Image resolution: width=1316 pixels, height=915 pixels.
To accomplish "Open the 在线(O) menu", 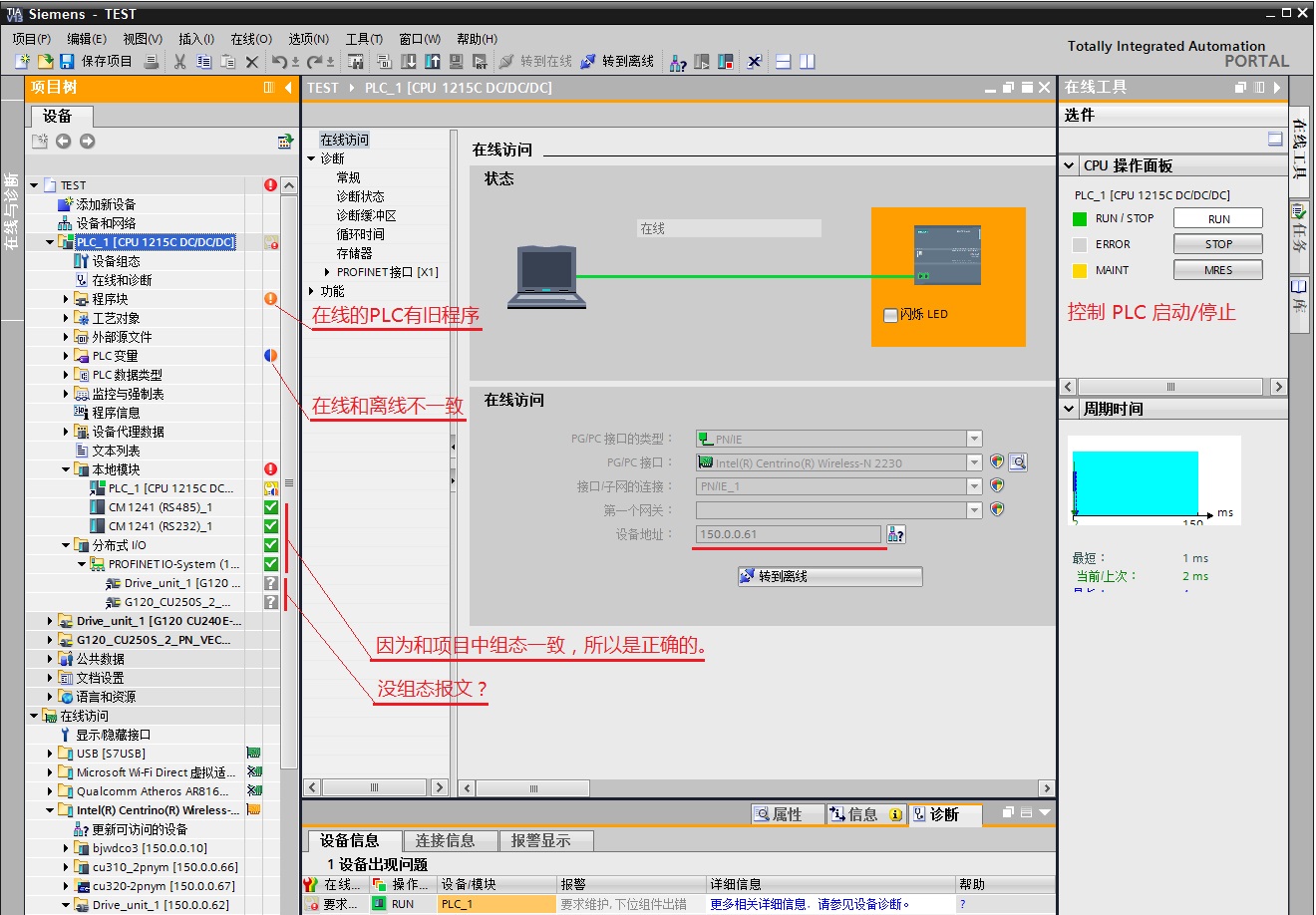I will click(251, 39).
